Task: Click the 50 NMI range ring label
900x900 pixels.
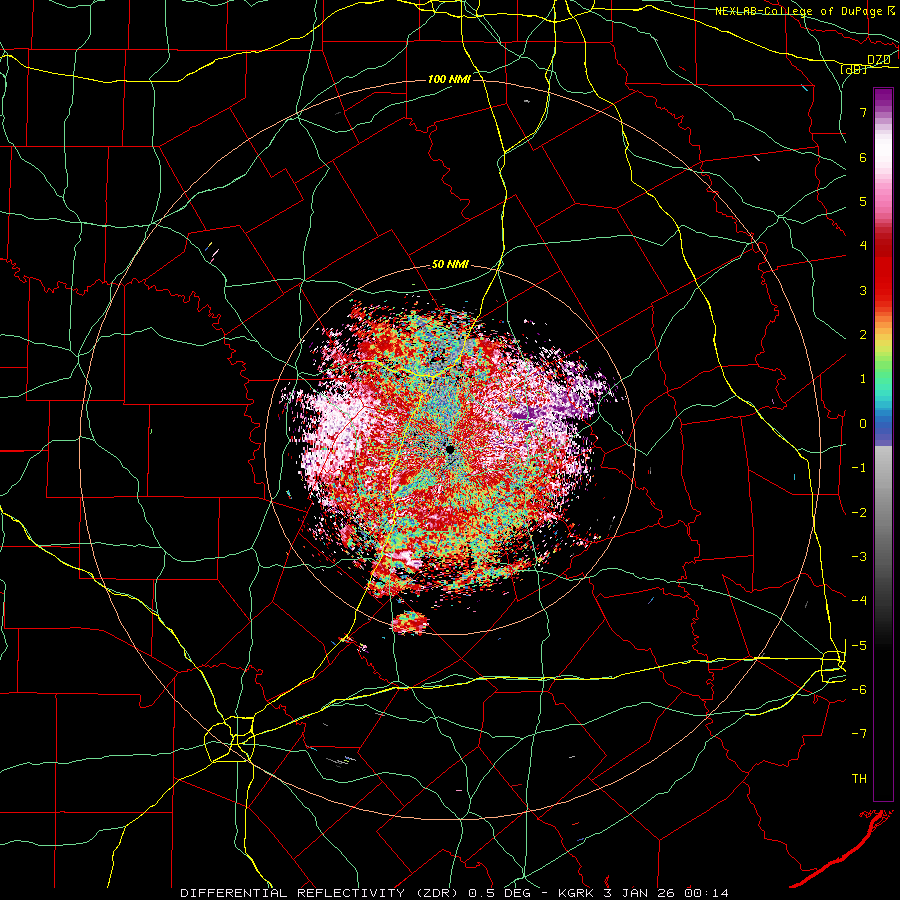Action: (450, 265)
